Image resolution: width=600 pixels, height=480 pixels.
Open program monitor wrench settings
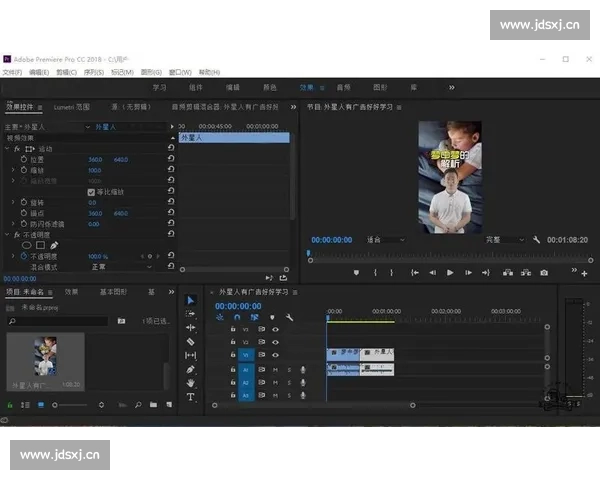click(536, 240)
